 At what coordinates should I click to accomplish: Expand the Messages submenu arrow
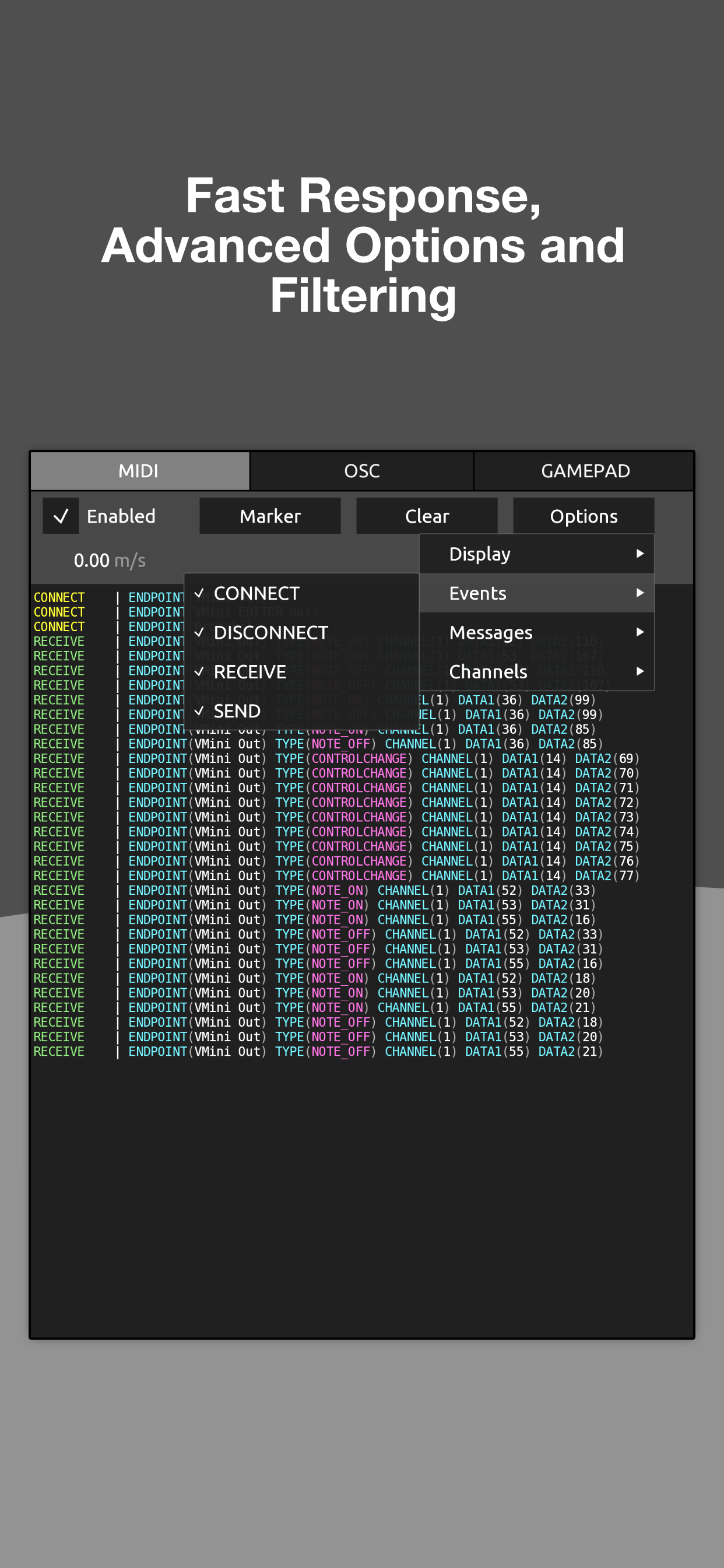[639, 632]
